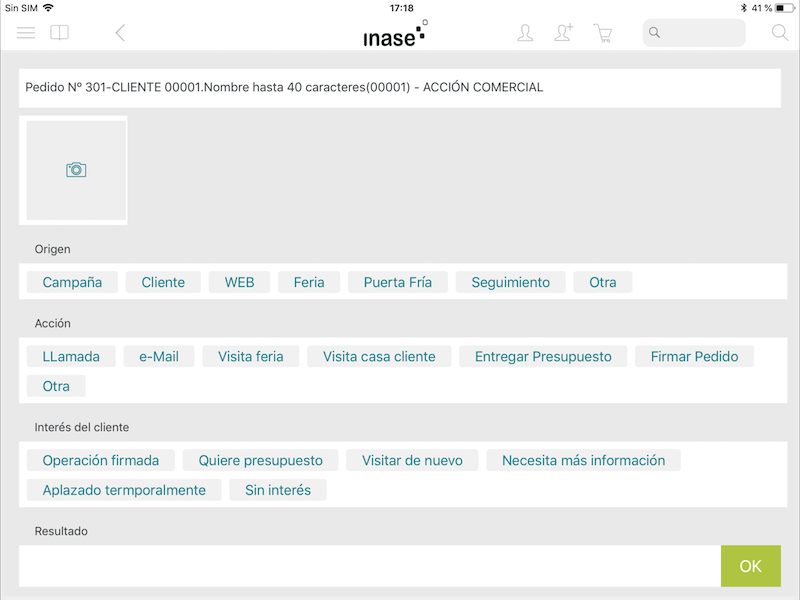
Task: Click the Resultado text field
Action: (x=370, y=566)
